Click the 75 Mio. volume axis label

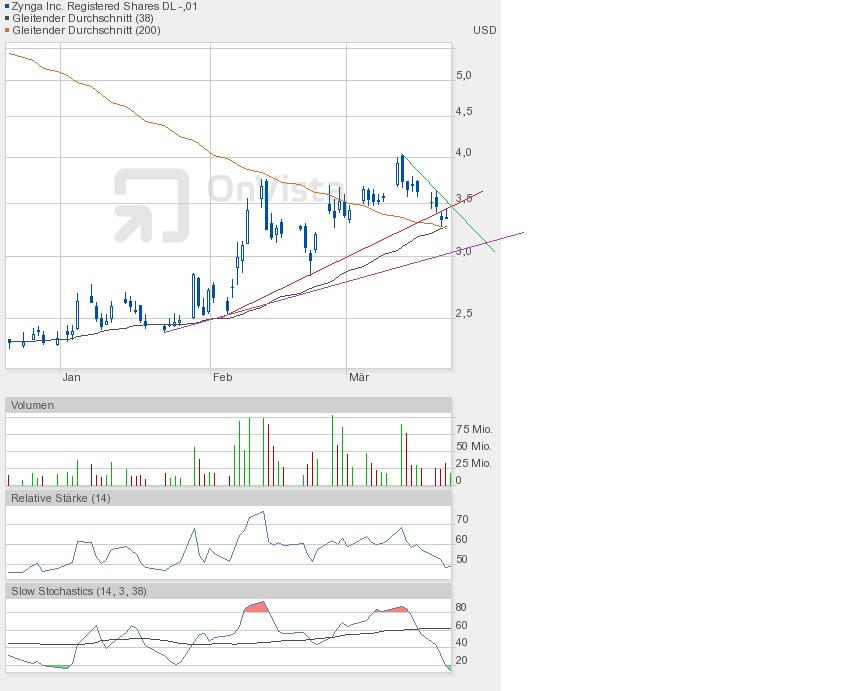tap(473, 429)
